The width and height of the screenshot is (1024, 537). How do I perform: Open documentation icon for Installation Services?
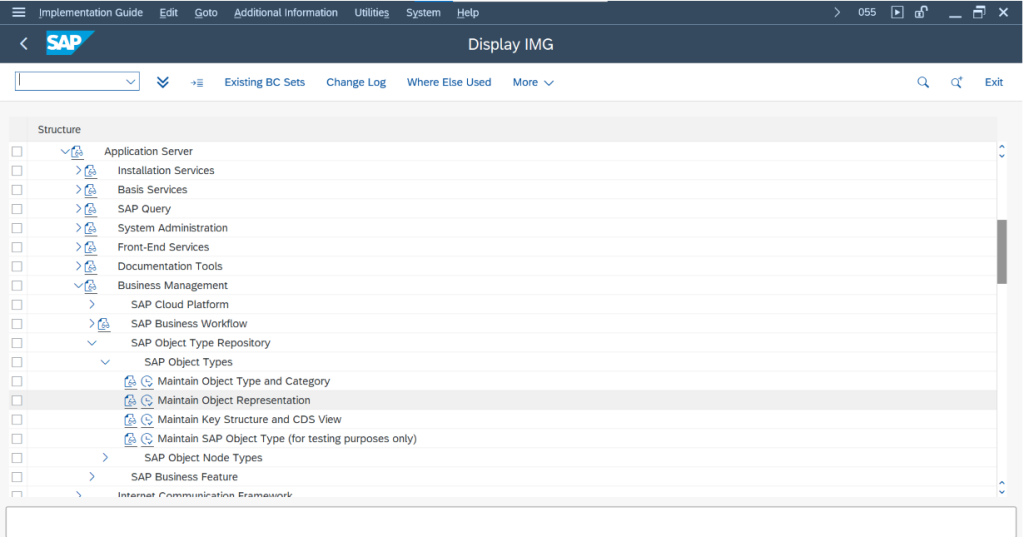[91, 171]
